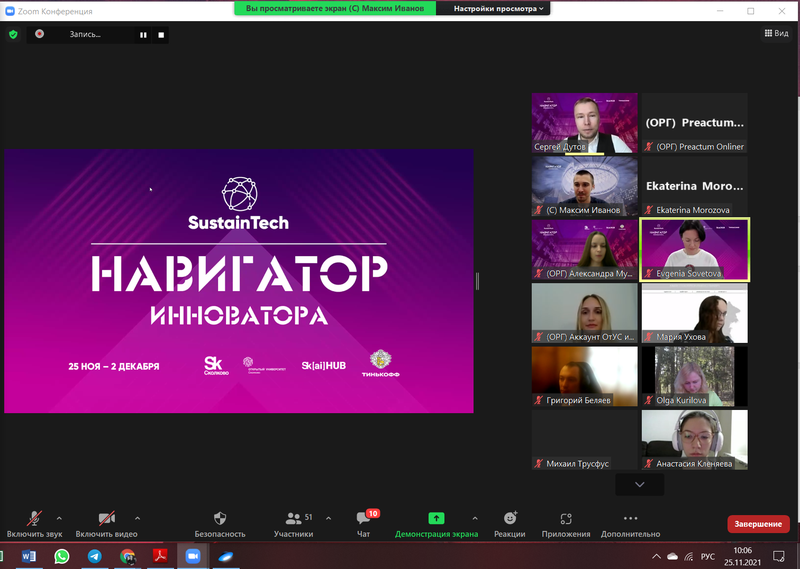800x569 pixels.
Task: Turn on camera with Включить видео
Action: [x=107, y=519]
